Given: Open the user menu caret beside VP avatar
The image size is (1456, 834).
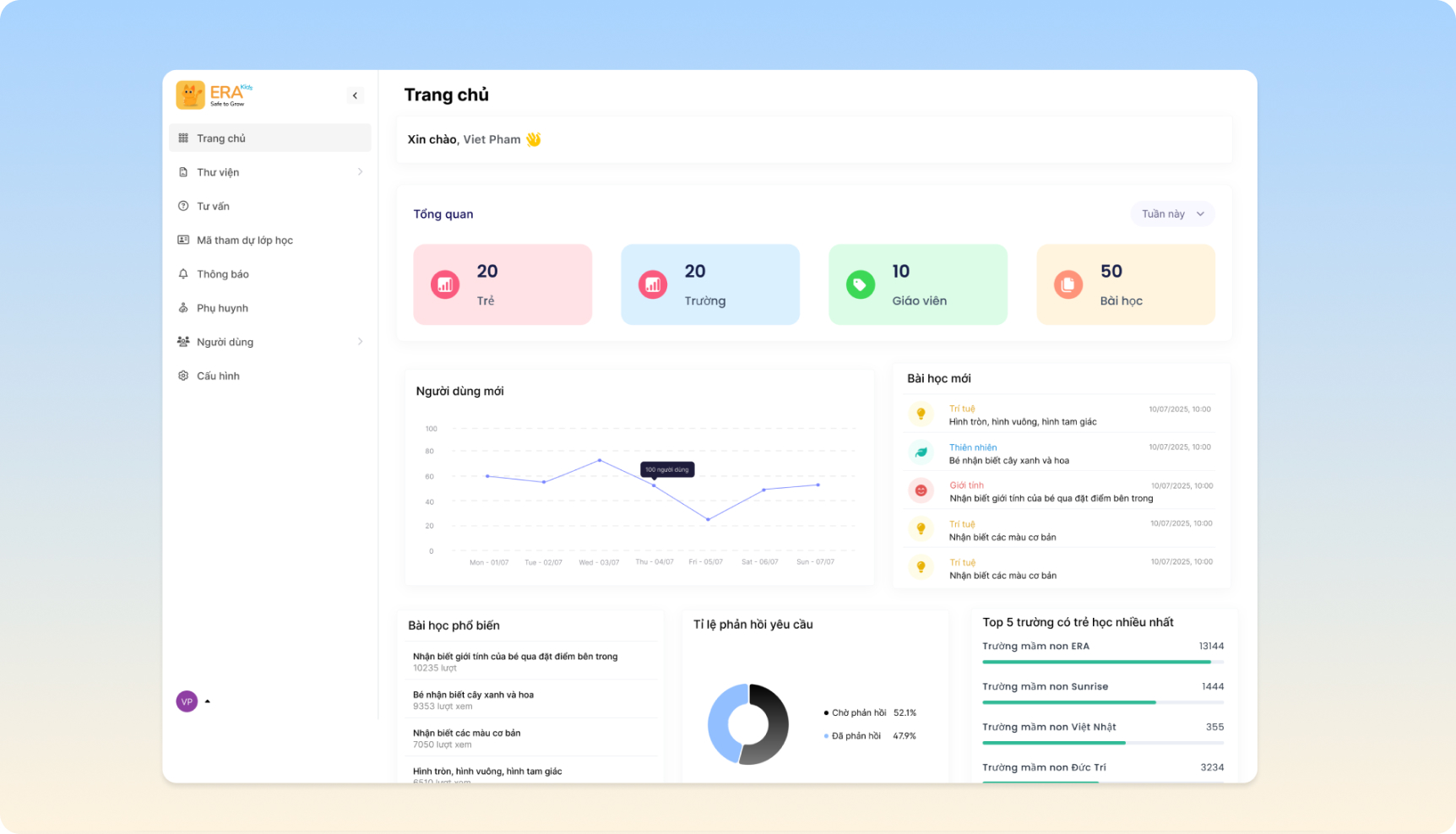Looking at the screenshot, I should [208, 701].
